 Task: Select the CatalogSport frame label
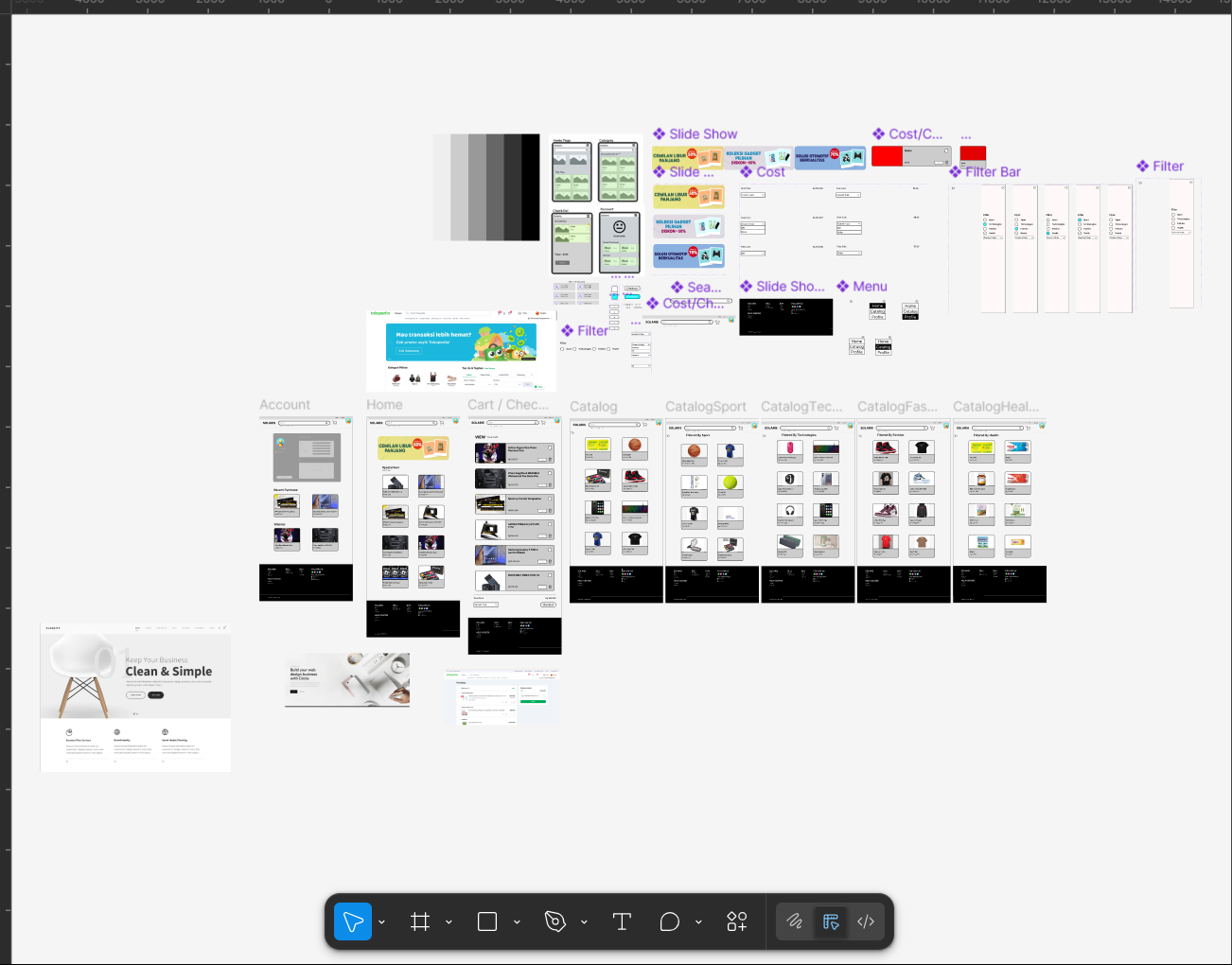[x=705, y=407]
